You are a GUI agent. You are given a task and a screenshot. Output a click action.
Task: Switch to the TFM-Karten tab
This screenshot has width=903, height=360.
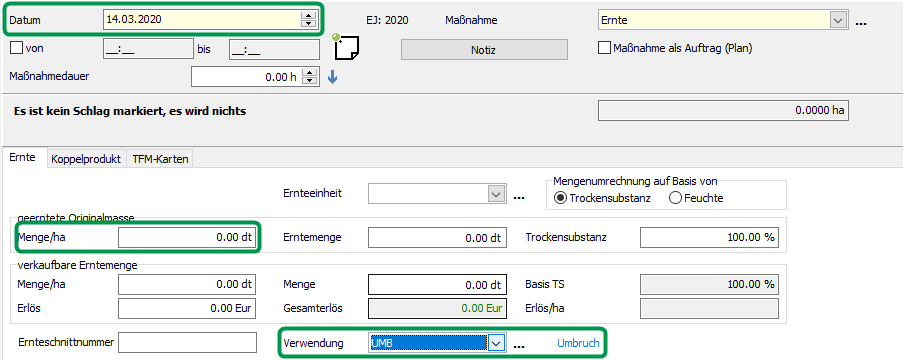[x=160, y=160]
